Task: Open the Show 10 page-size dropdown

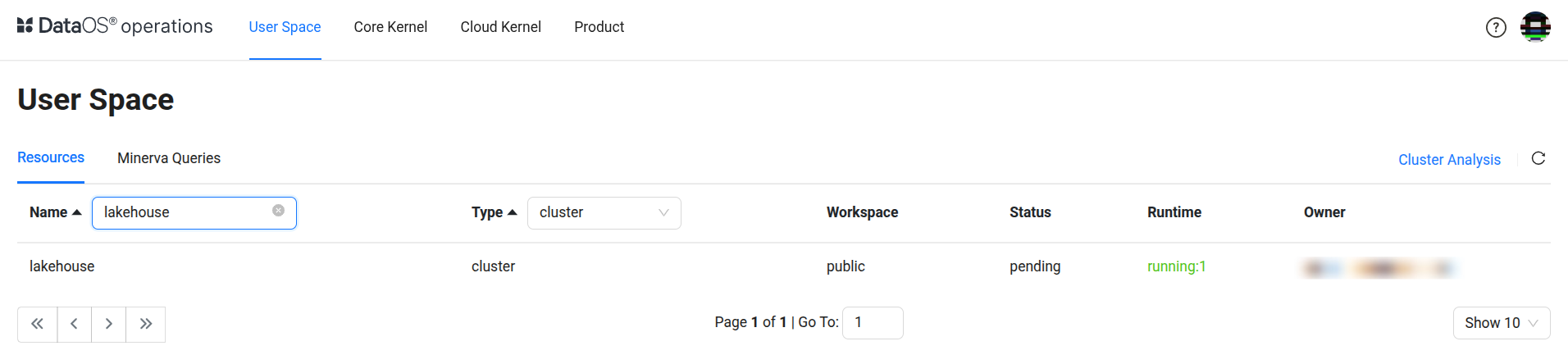Action: click(x=1501, y=323)
